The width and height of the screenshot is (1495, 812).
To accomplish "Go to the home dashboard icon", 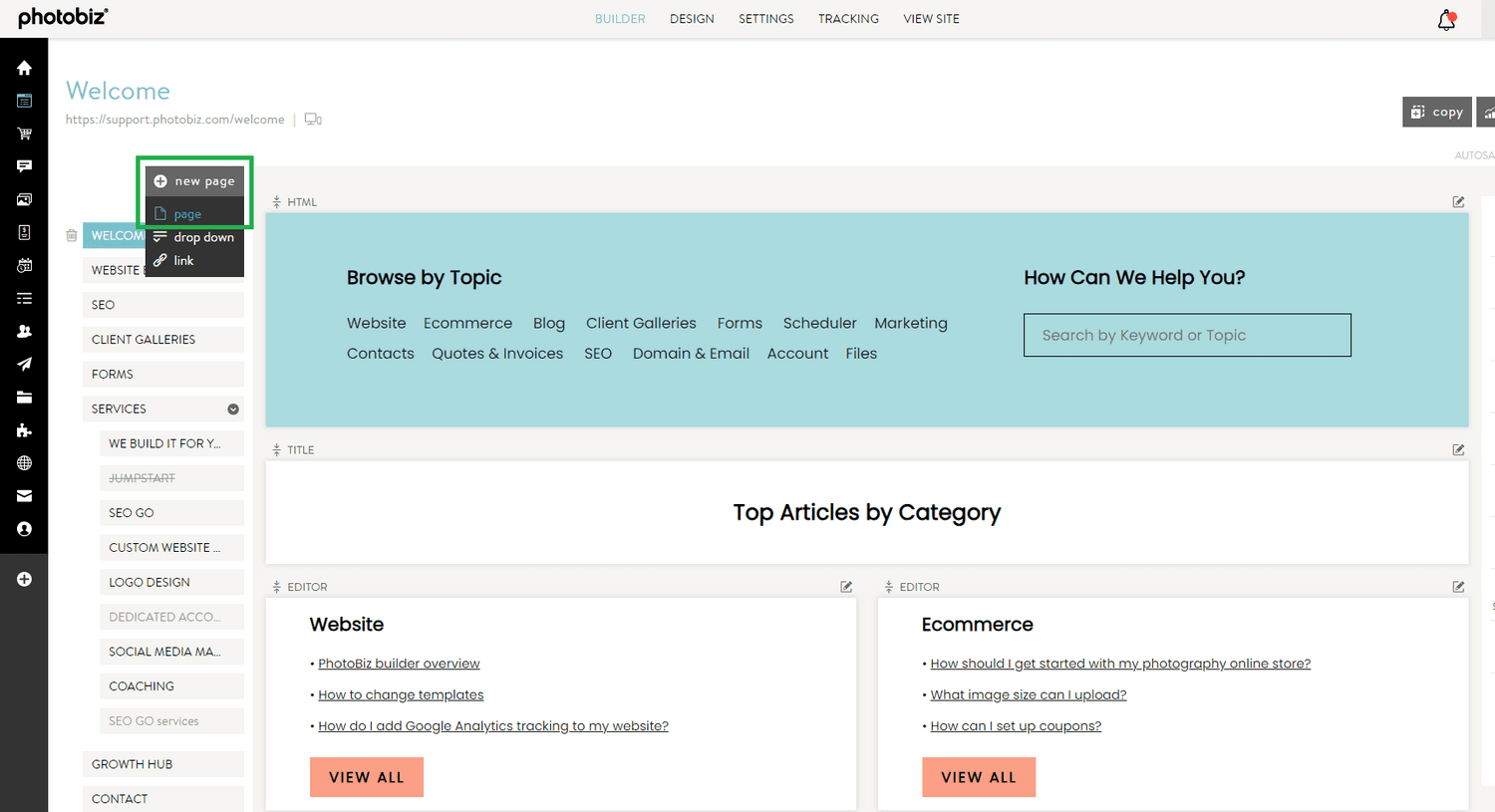I will point(24,68).
